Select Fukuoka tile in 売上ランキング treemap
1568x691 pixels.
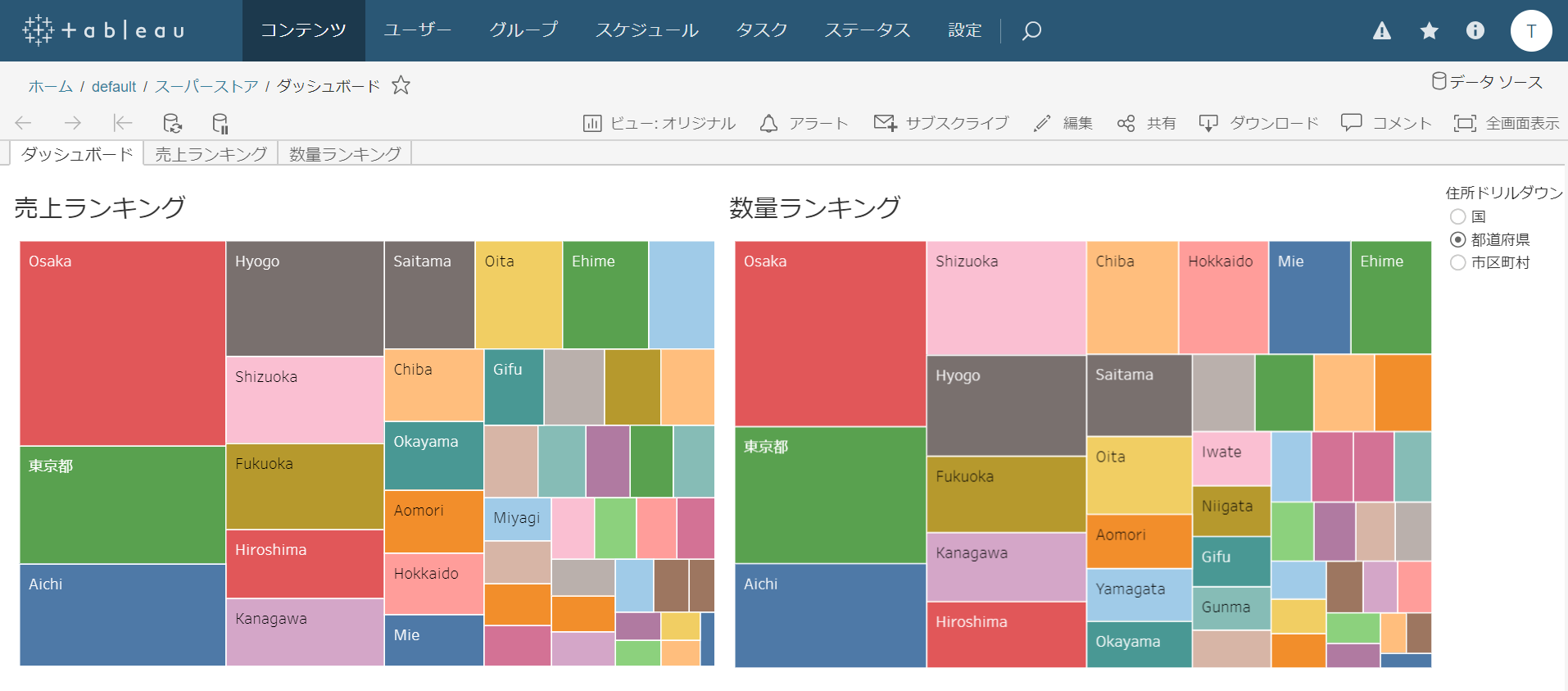pyautogui.click(x=305, y=487)
